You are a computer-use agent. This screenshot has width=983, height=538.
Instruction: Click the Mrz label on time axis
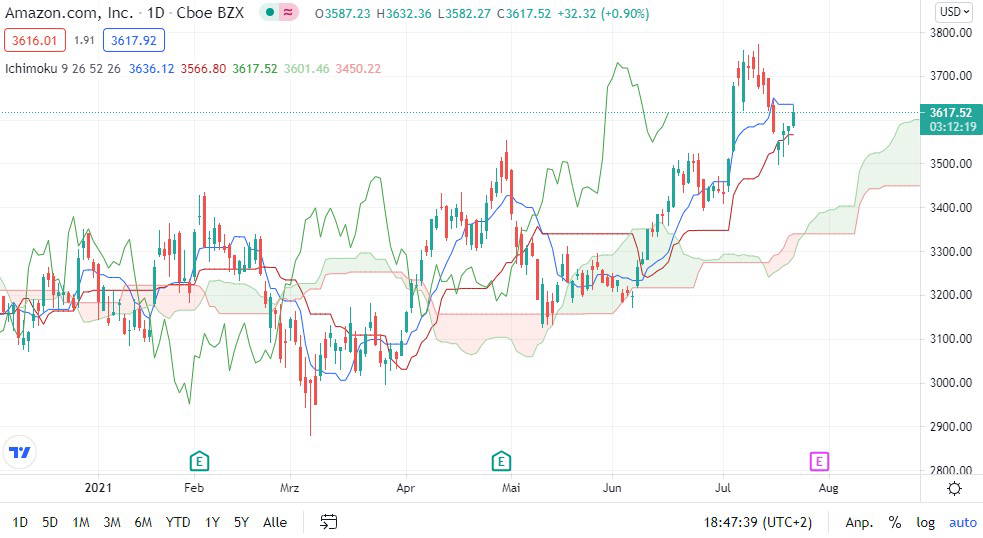[x=289, y=488]
